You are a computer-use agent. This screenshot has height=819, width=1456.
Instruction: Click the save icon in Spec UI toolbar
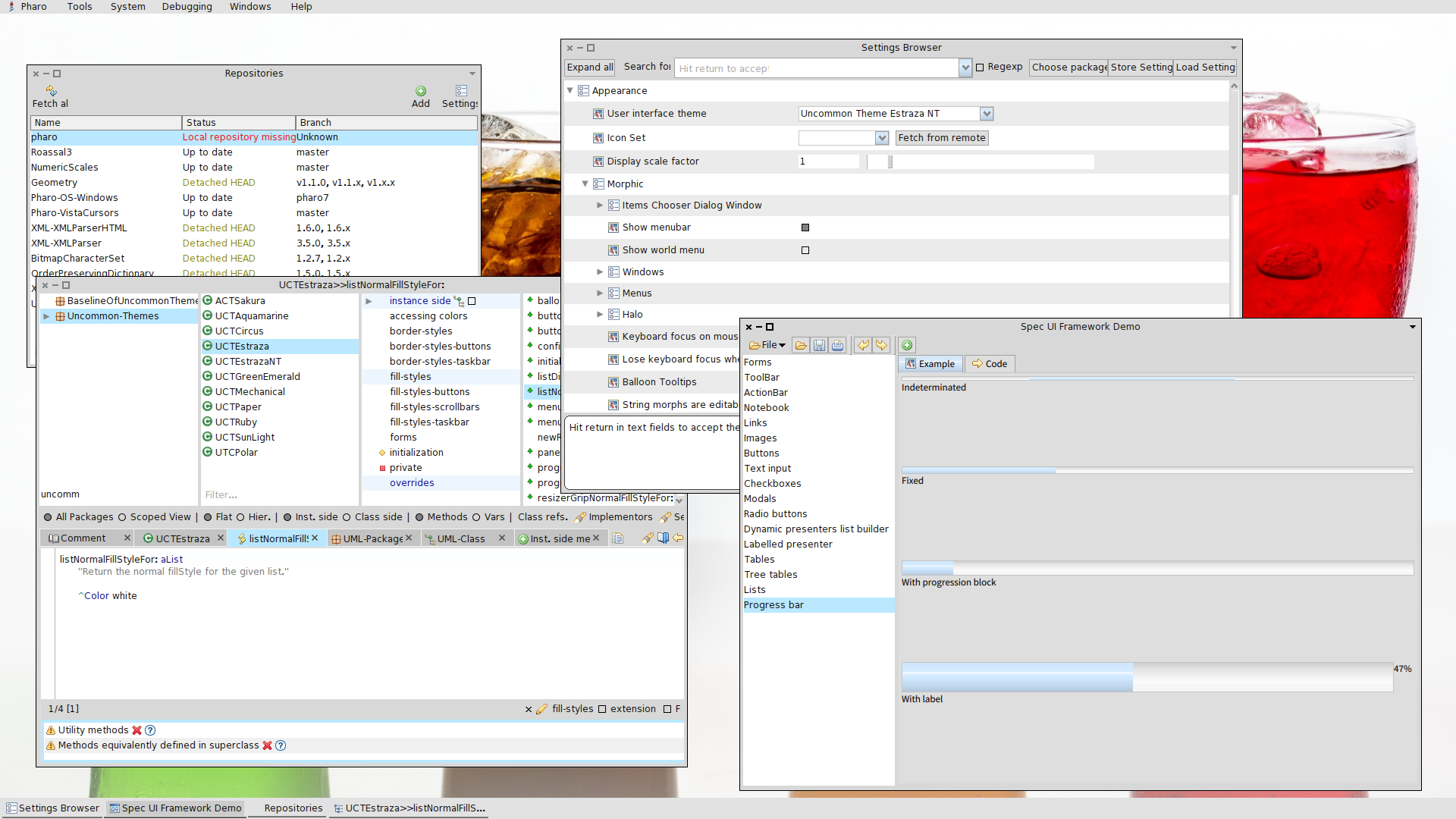pyautogui.click(x=820, y=345)
